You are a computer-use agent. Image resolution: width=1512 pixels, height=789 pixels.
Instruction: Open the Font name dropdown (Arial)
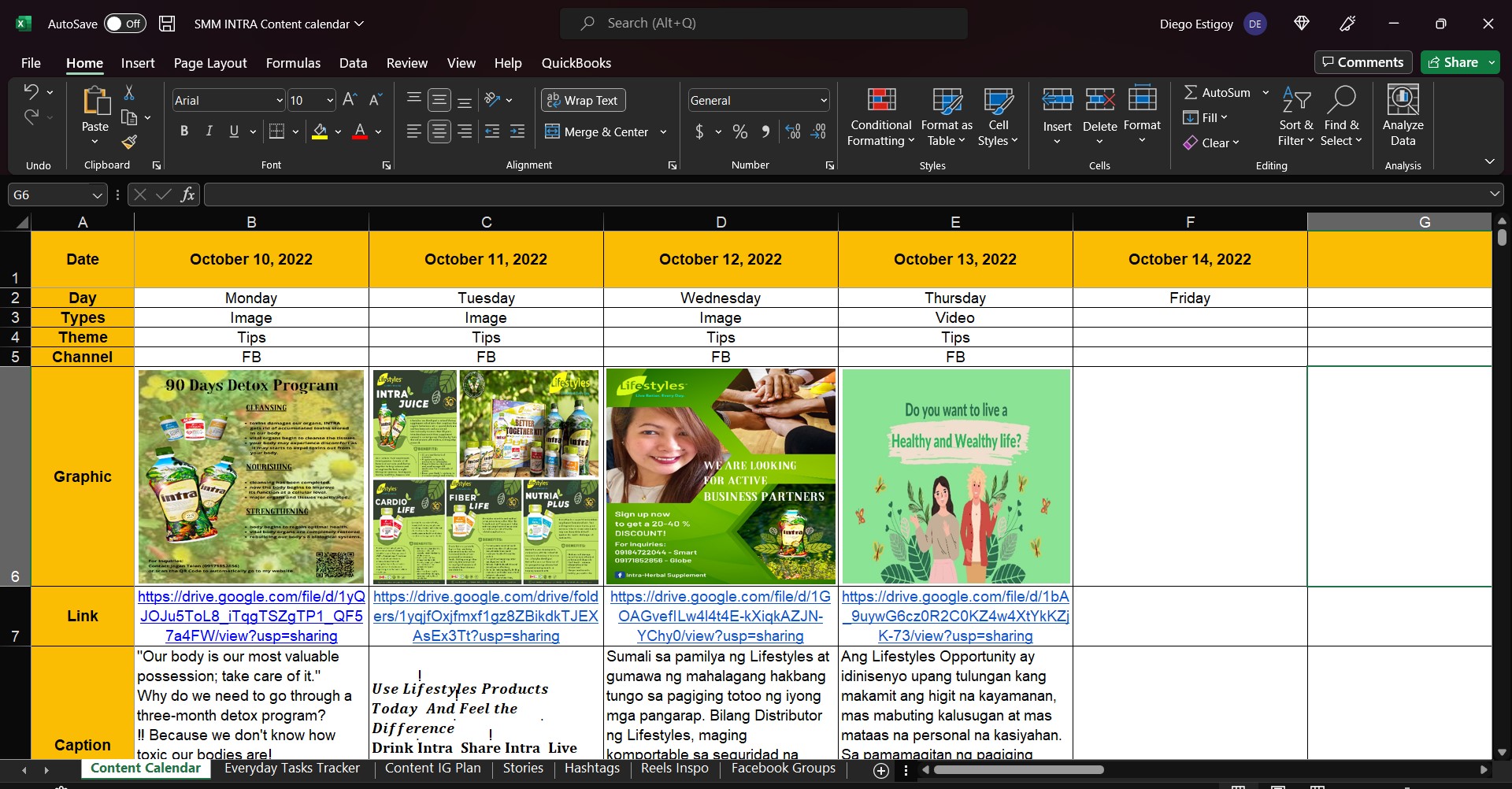pos(279,100)
